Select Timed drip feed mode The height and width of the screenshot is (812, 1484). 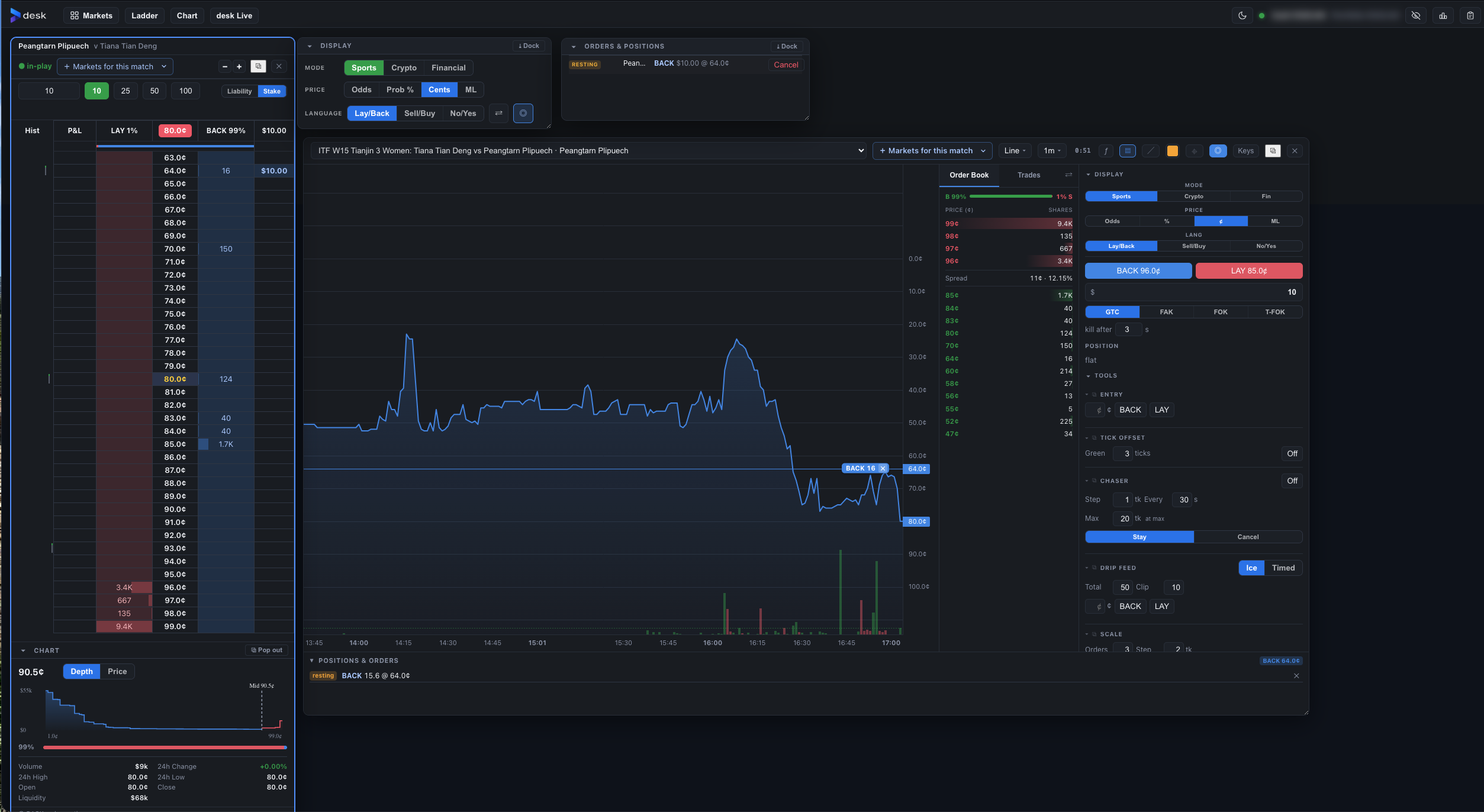pos(1283,568)
